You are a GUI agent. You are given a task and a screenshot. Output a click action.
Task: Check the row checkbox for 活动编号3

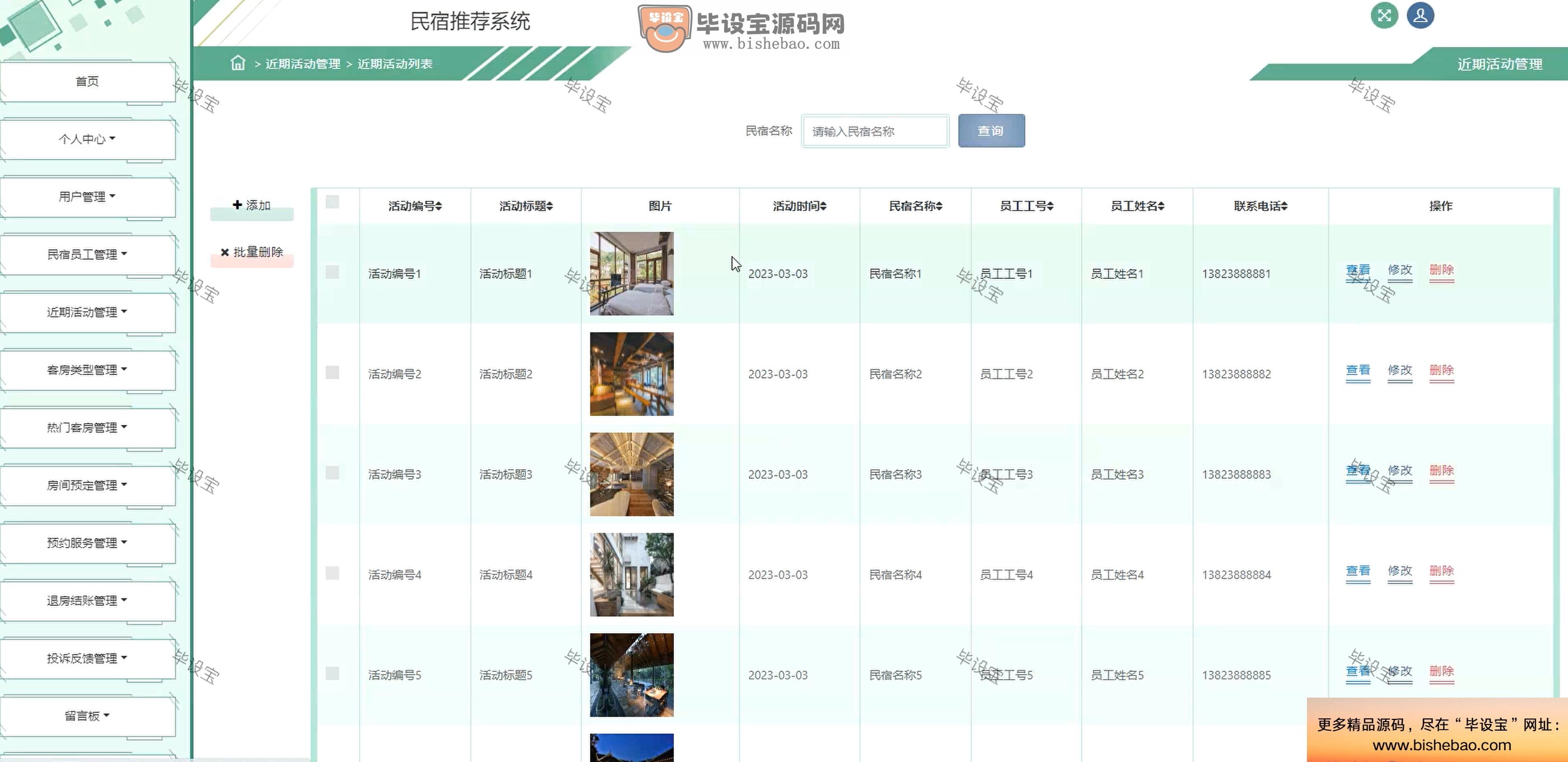(x=332, y=473)
